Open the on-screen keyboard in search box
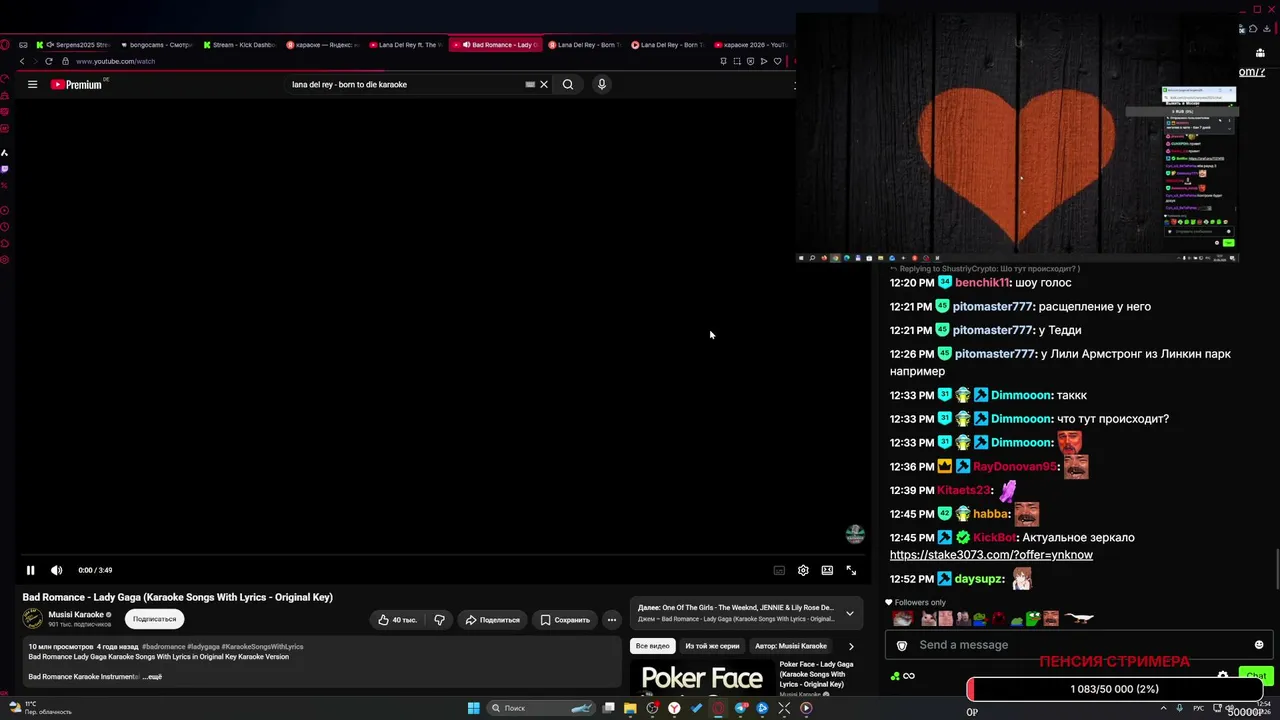 [x=530, y=85]
